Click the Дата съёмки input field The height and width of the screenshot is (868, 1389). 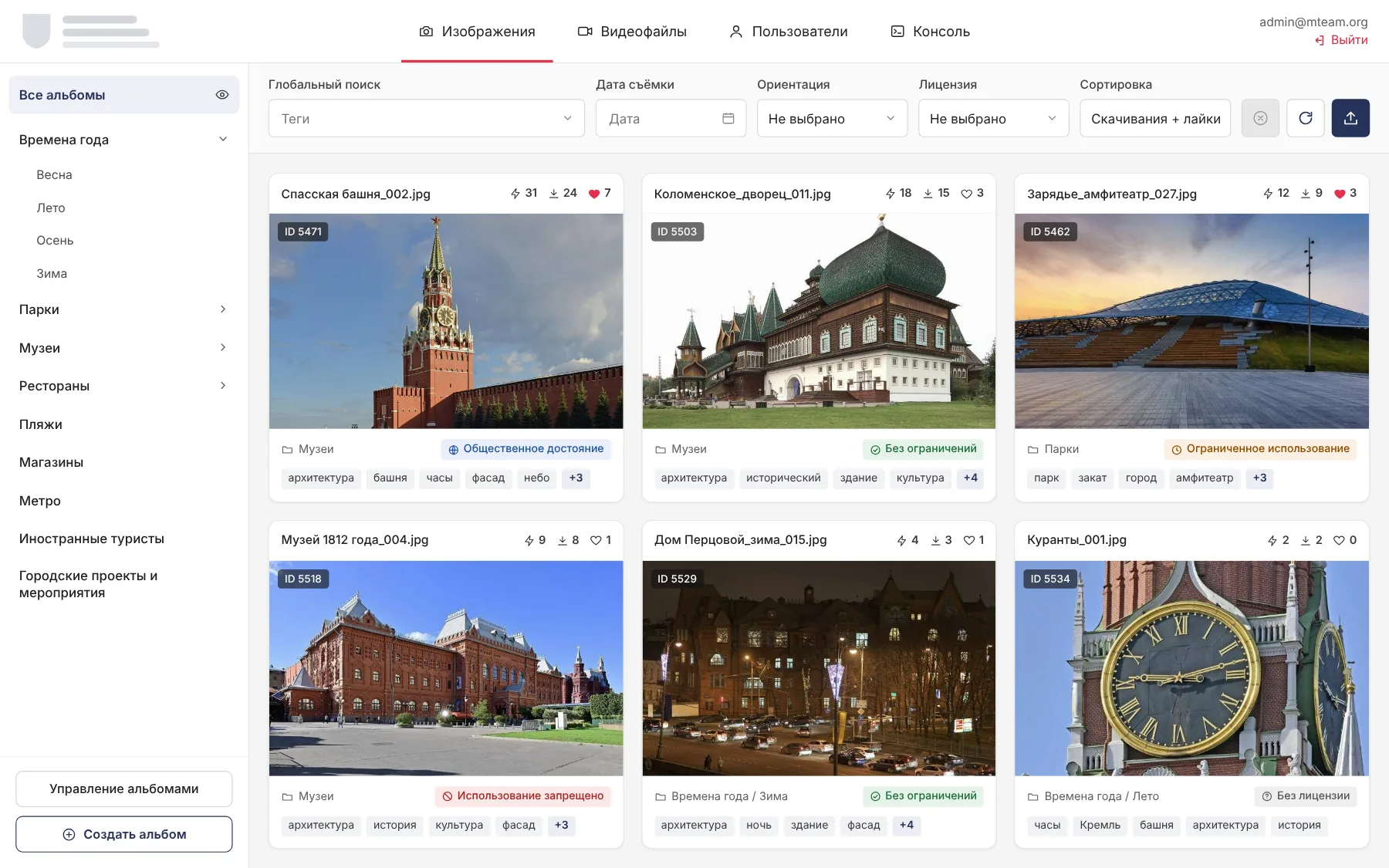coord(671,118)
